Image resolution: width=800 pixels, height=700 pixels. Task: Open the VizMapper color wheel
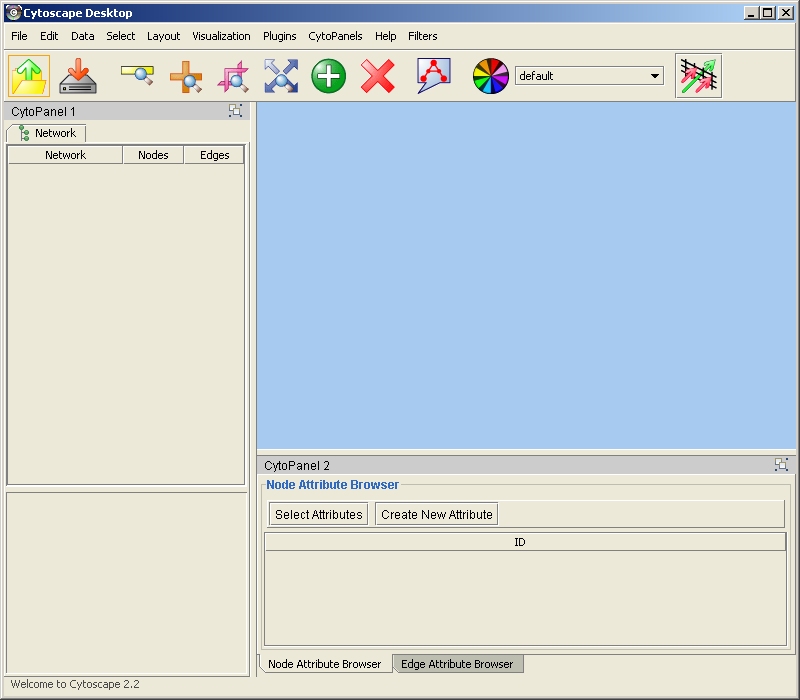click(x=491, y=76)
